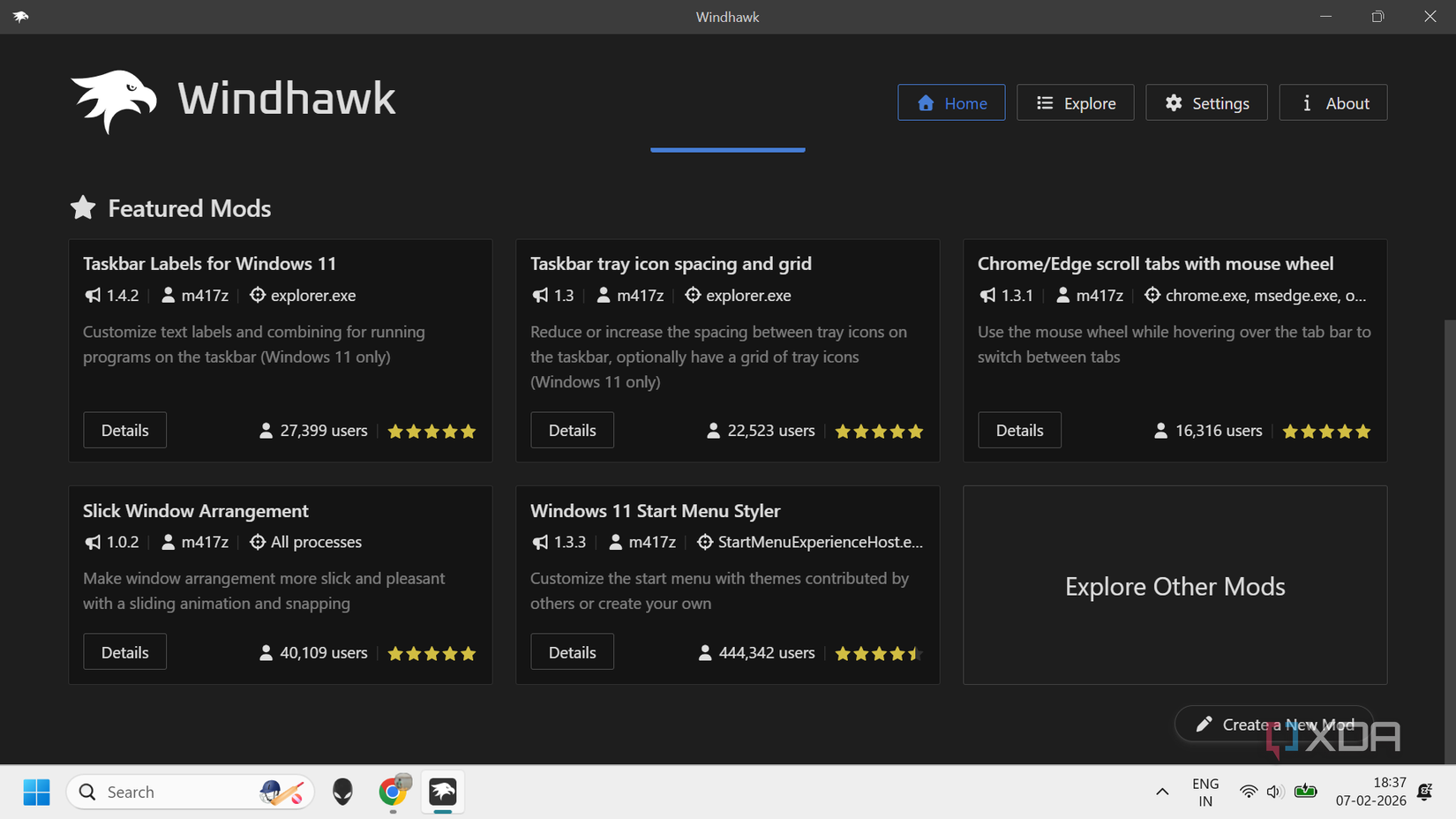Screen dimensions: 1456x819
Task: Show hidden system tray icons
Action: 1162,792
